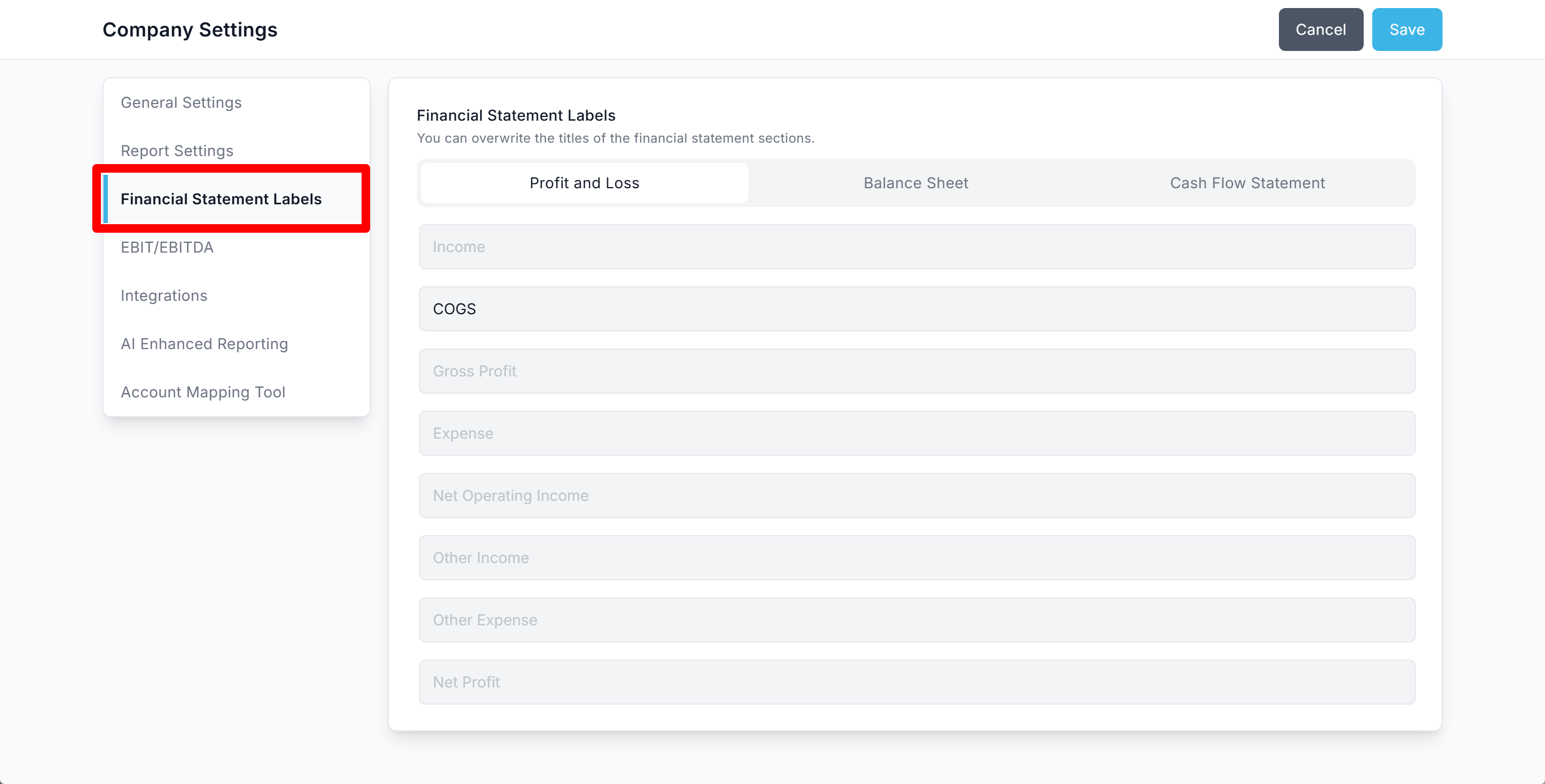Click the COGS label input field
The width and height of the screenshot is (1545, 784).
pyautogui.click(x=916, y=309)
